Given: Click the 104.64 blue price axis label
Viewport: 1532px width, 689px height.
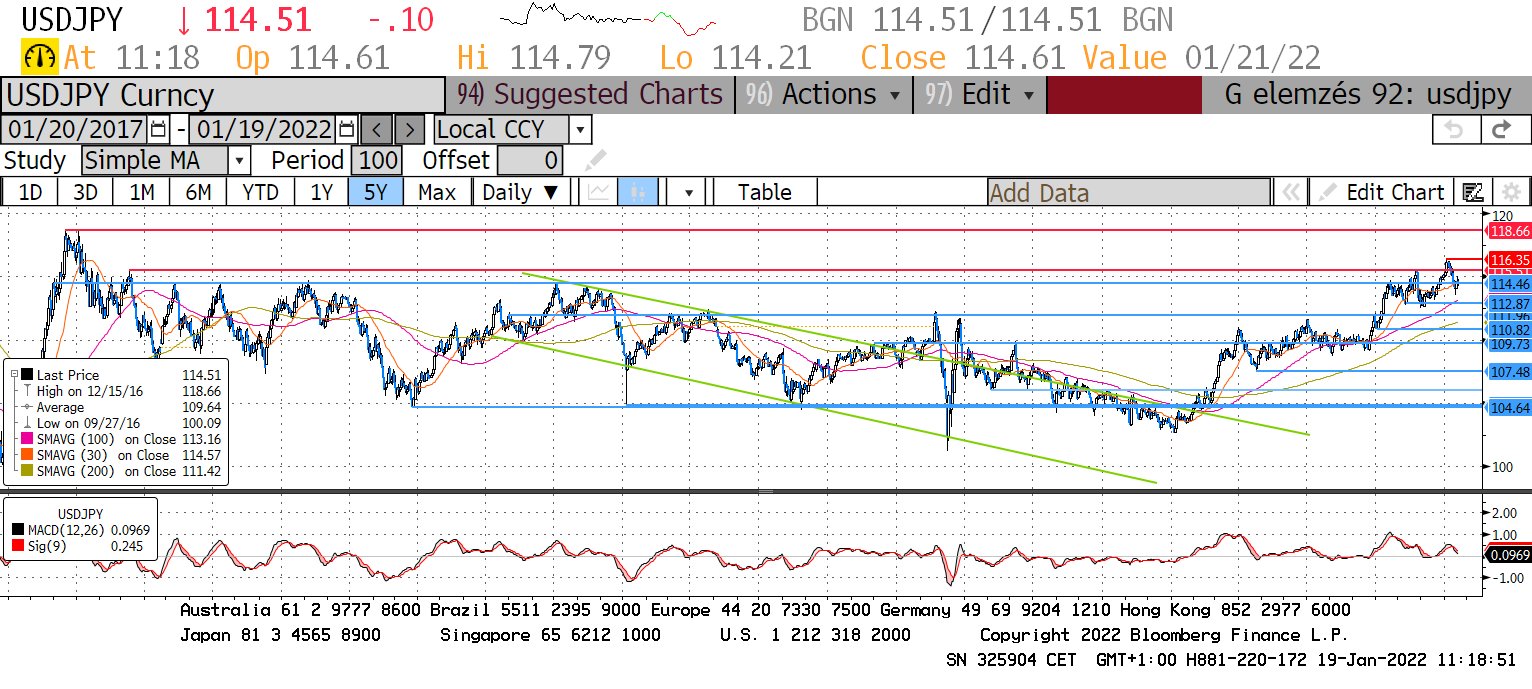Looking at the screenshot, I should [1510, 407].
